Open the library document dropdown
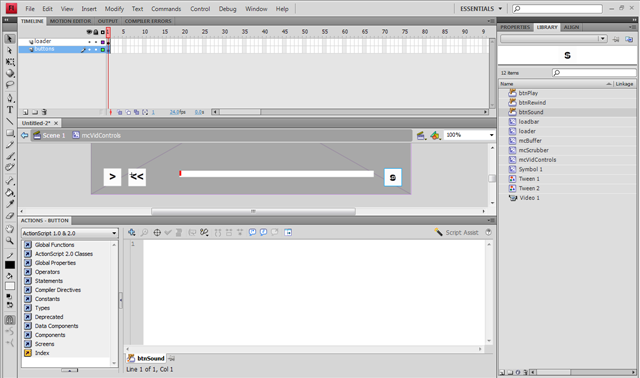 [x=554, y=39]
